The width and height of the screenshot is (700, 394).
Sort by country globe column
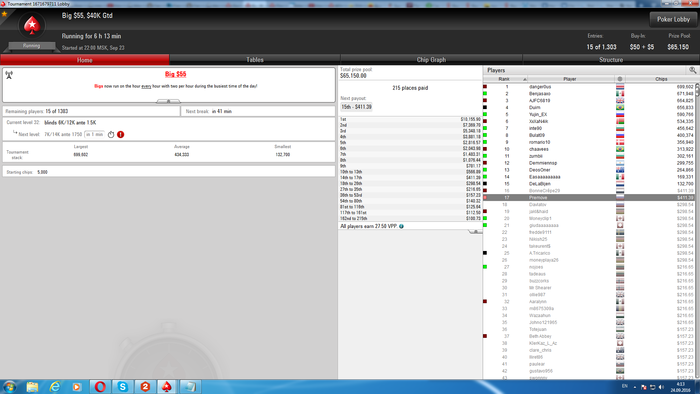[620, 79]
